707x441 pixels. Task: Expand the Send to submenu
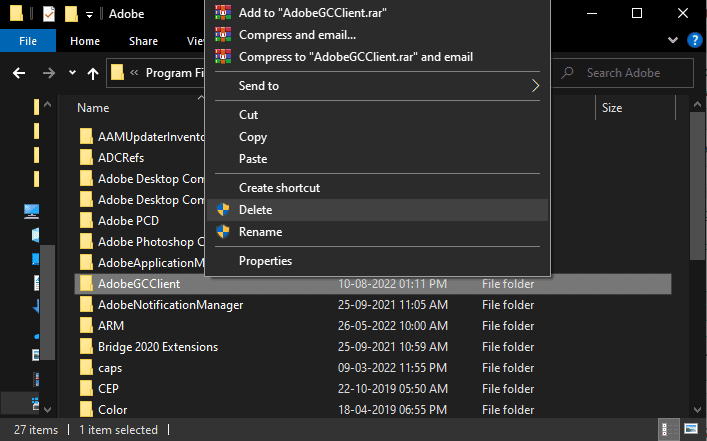(535, 86)
